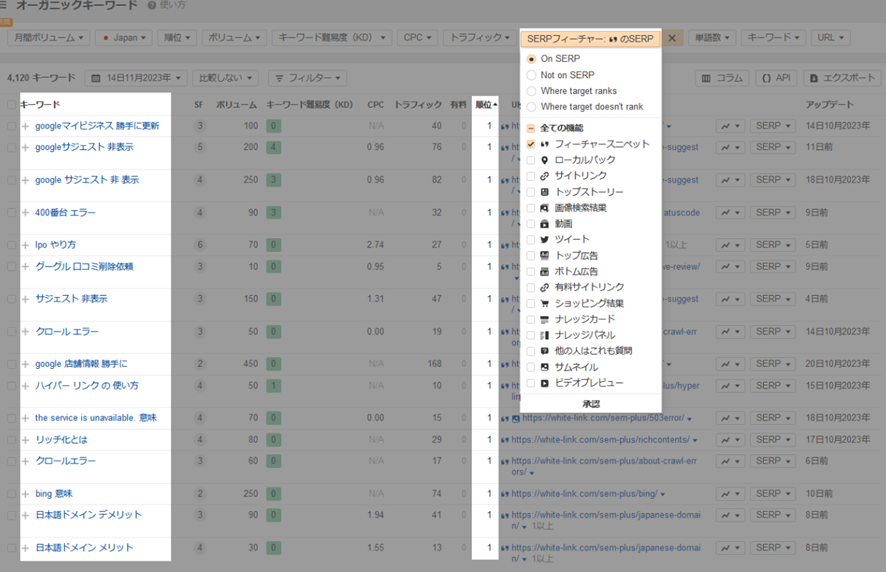
Task: Open keyword link googleサジェスト 非表示
Action: [84, 147]
